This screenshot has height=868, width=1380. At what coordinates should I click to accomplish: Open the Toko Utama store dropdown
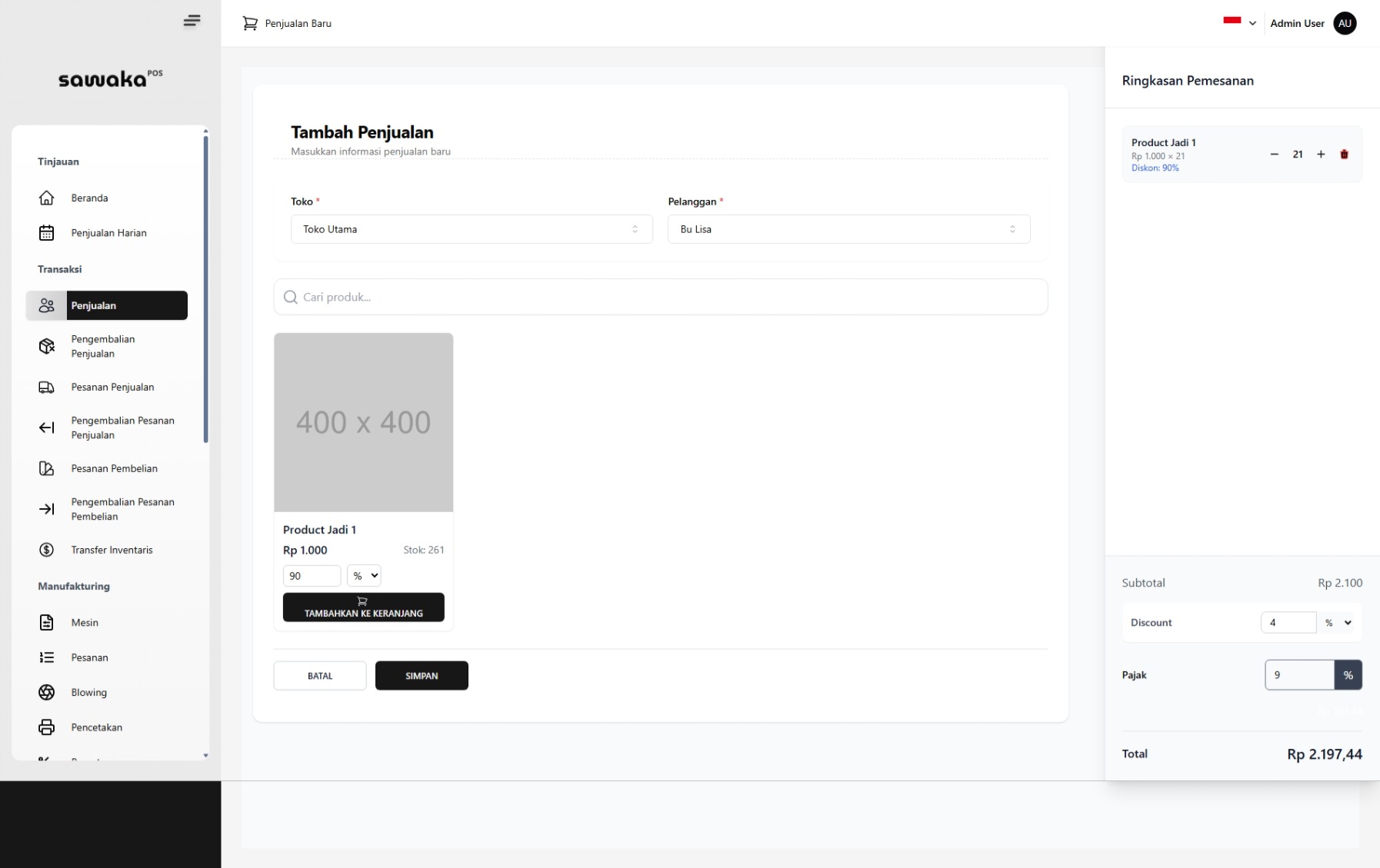(471, 229)
